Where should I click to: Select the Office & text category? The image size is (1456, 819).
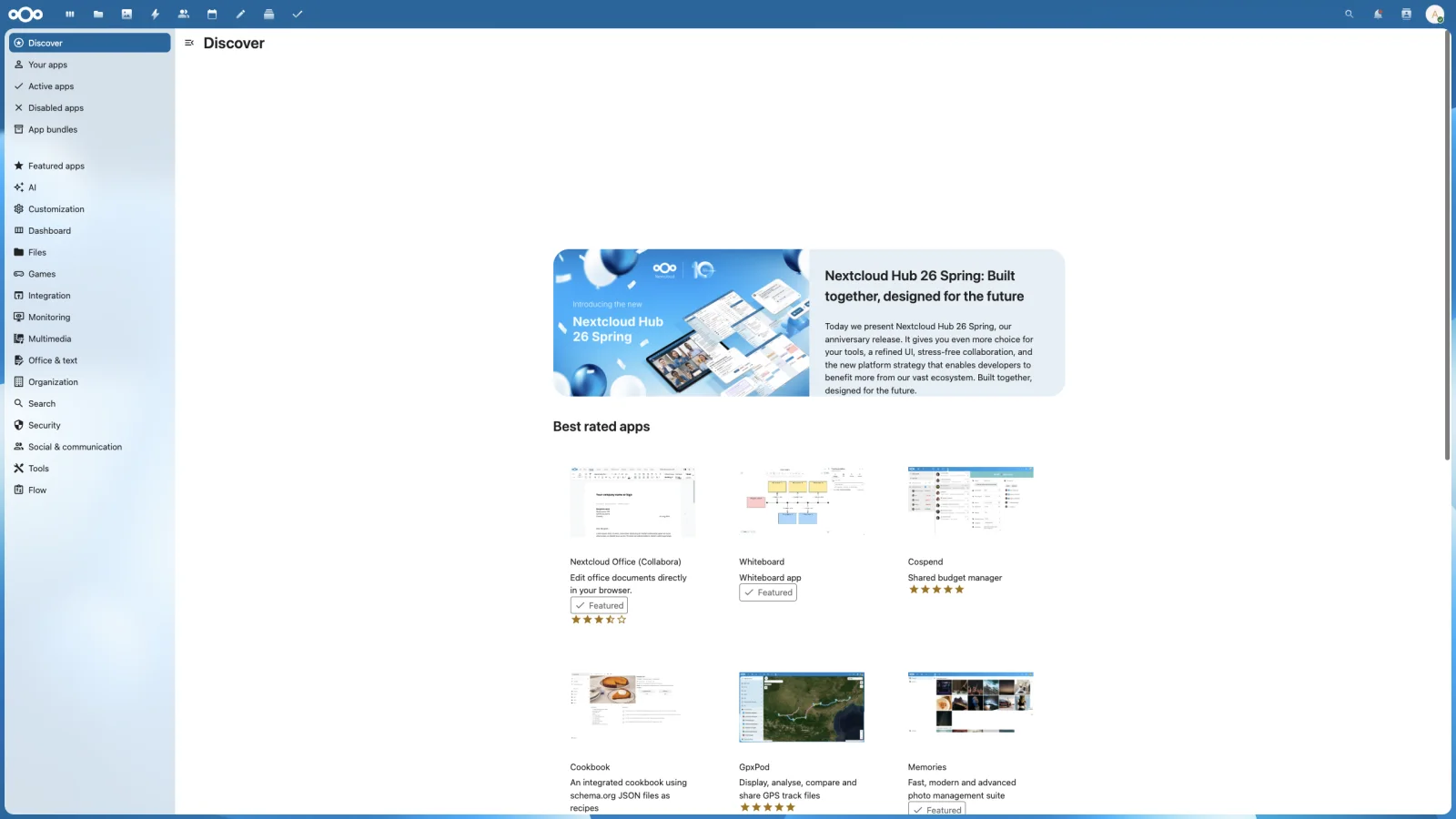[x=90, y=360]
